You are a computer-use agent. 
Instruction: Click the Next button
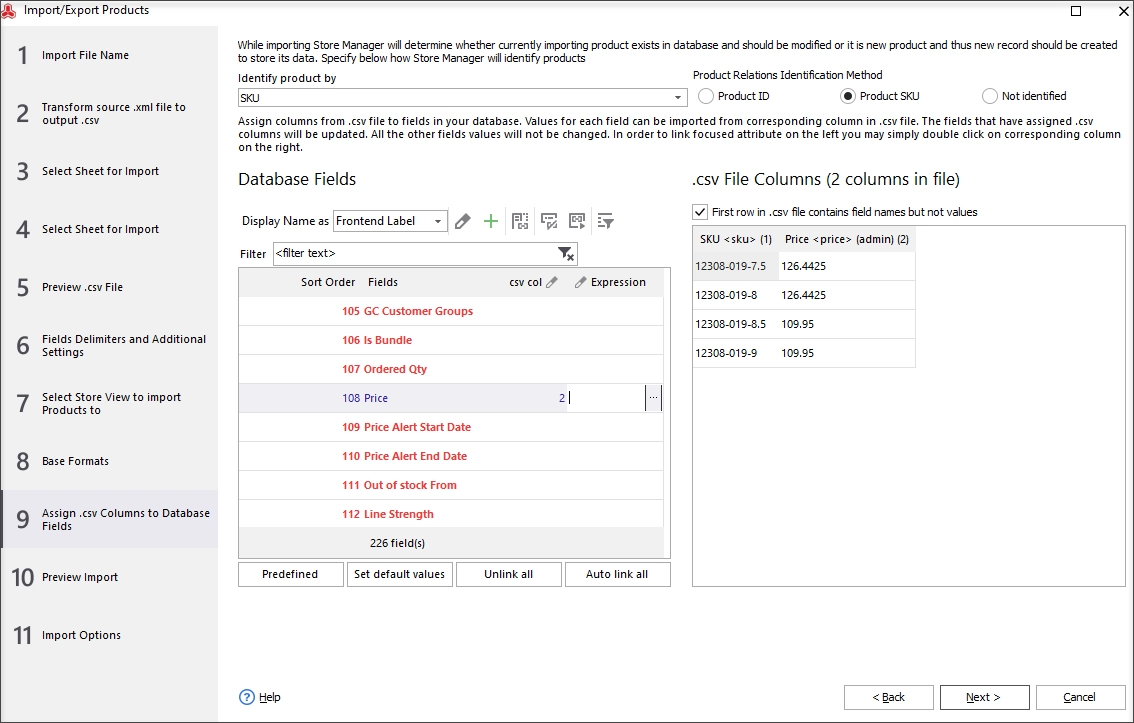point(984,697)
